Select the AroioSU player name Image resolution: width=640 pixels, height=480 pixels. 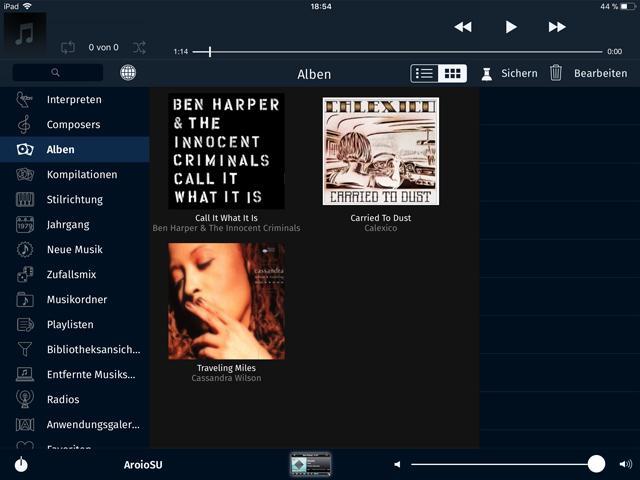pos(143,465)
